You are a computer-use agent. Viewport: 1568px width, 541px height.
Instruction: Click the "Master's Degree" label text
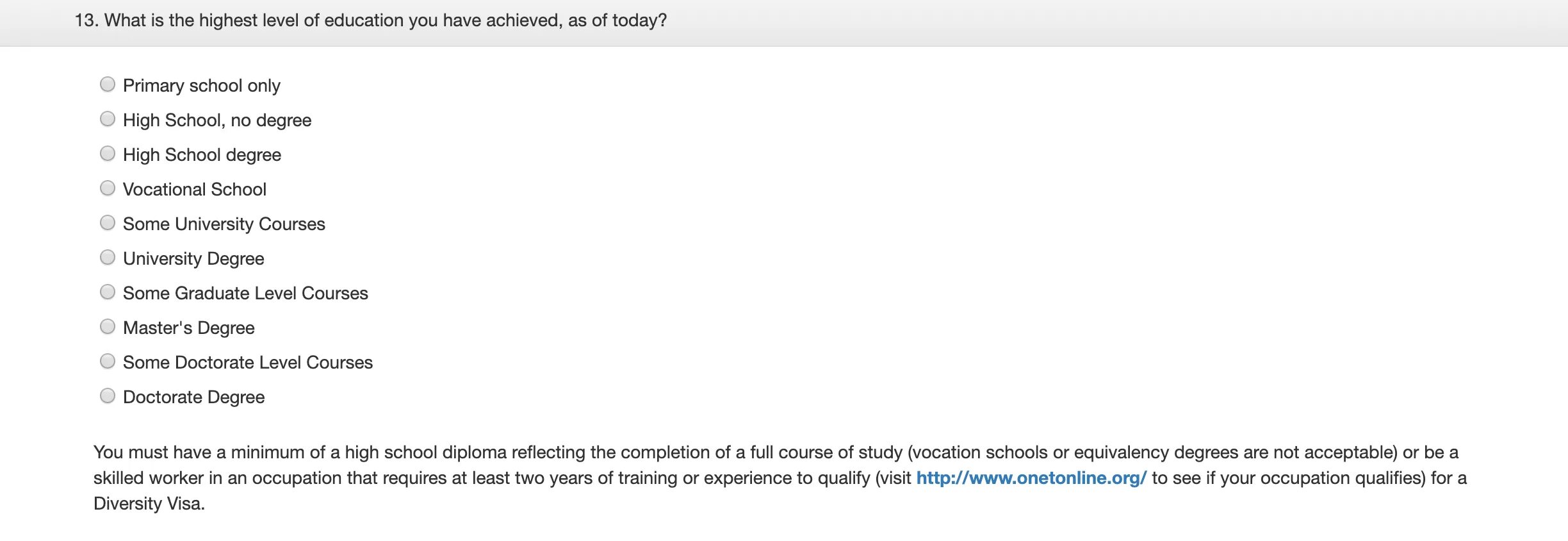coord(189,328)
